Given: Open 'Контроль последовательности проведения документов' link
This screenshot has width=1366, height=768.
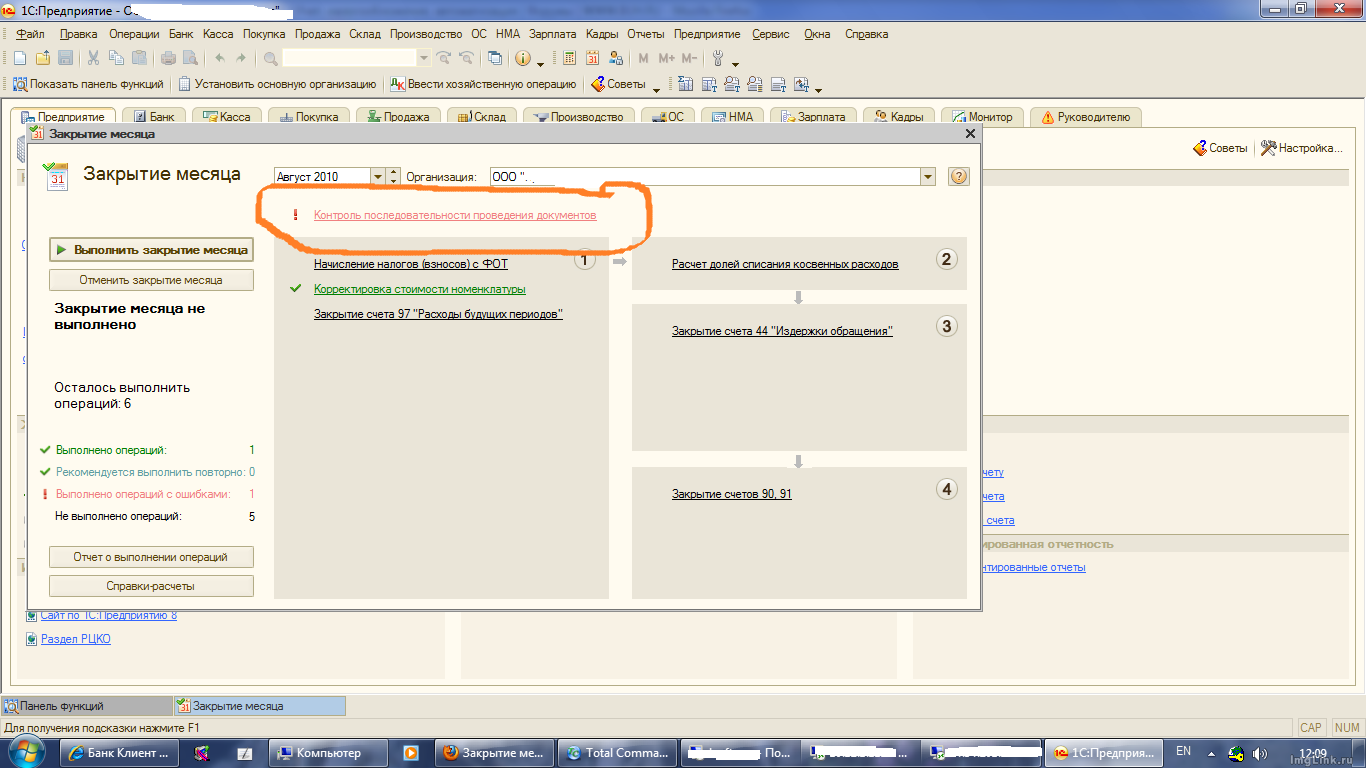Looking at the screenshot, I should coord(455,215).
